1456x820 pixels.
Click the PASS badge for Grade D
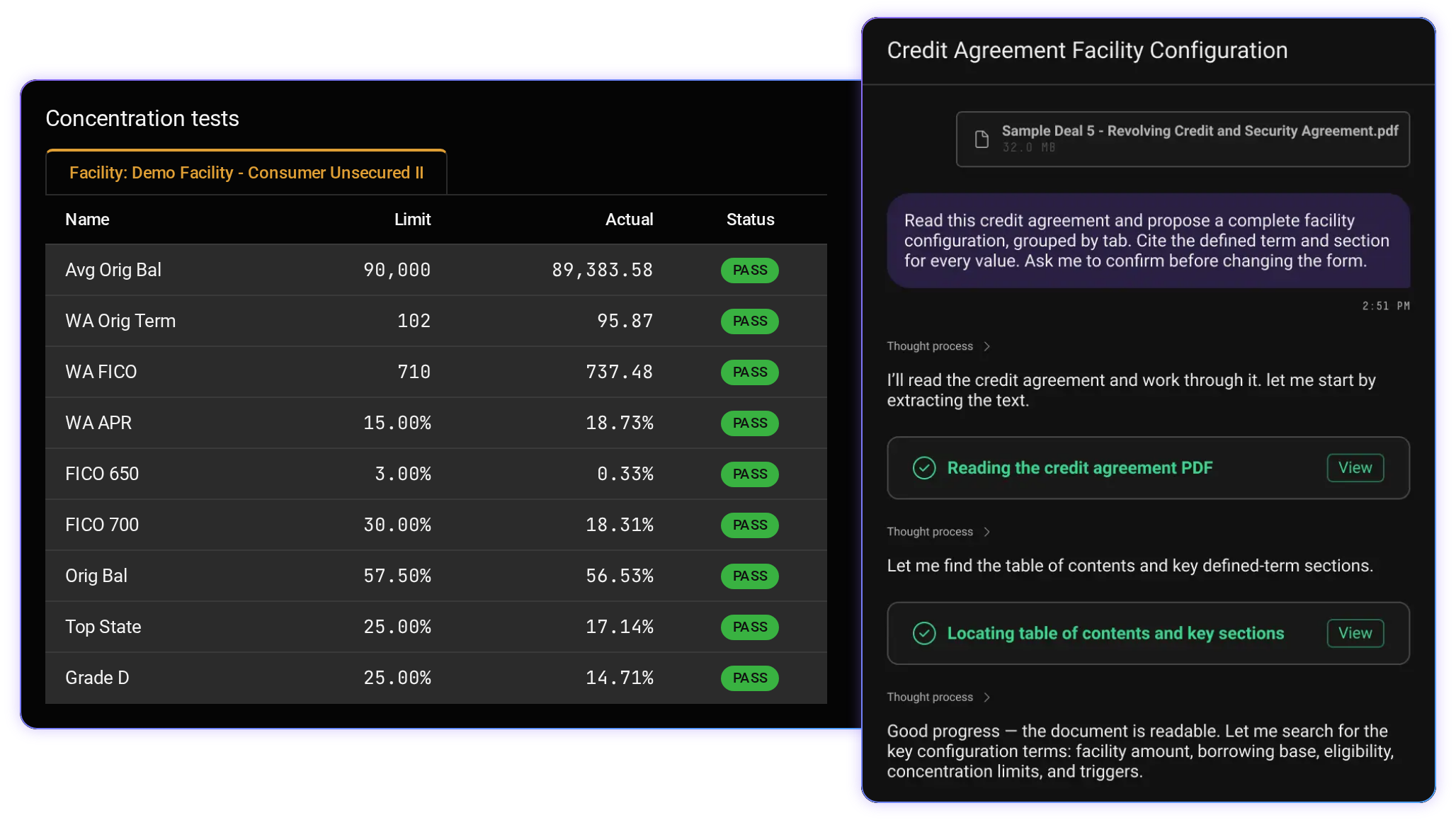[750, 678]
